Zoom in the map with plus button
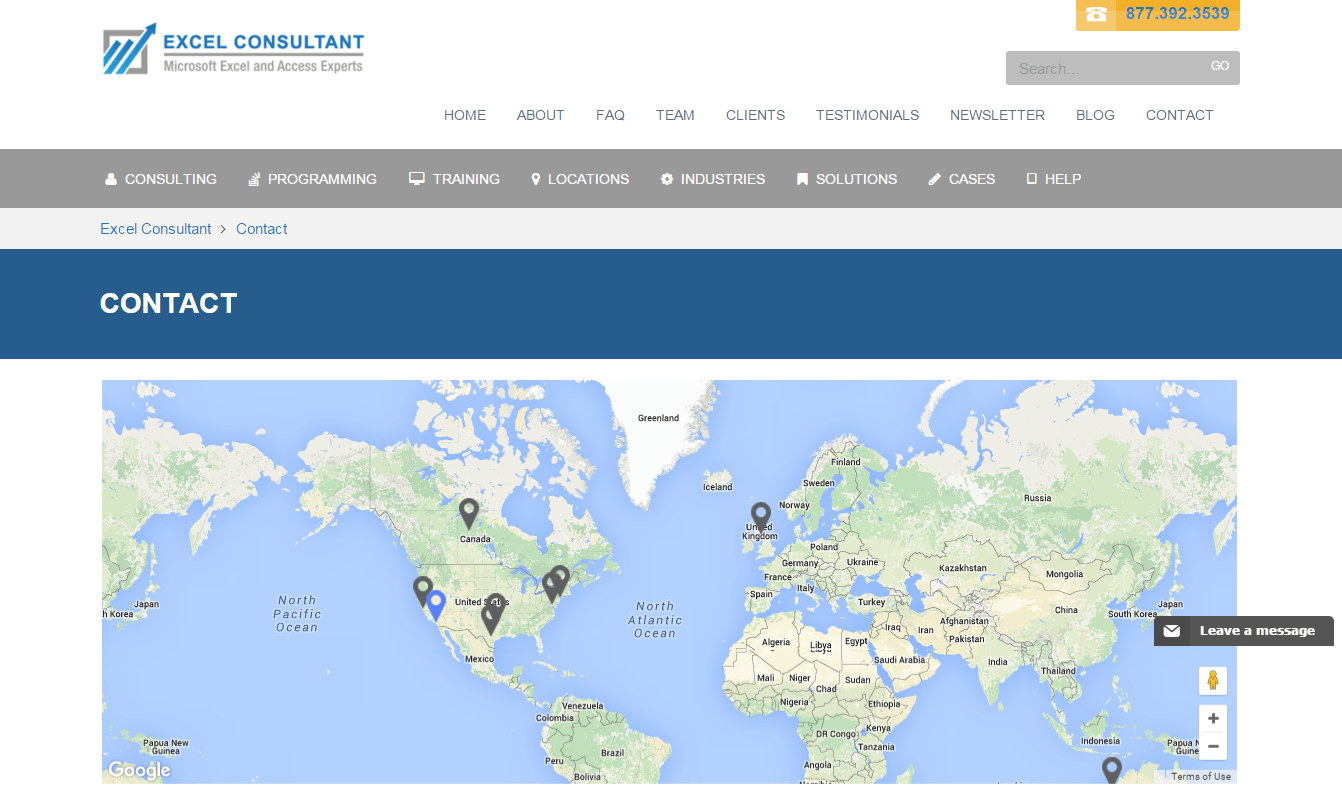This screenshot has width=1342, height=799. [1212, 718]
